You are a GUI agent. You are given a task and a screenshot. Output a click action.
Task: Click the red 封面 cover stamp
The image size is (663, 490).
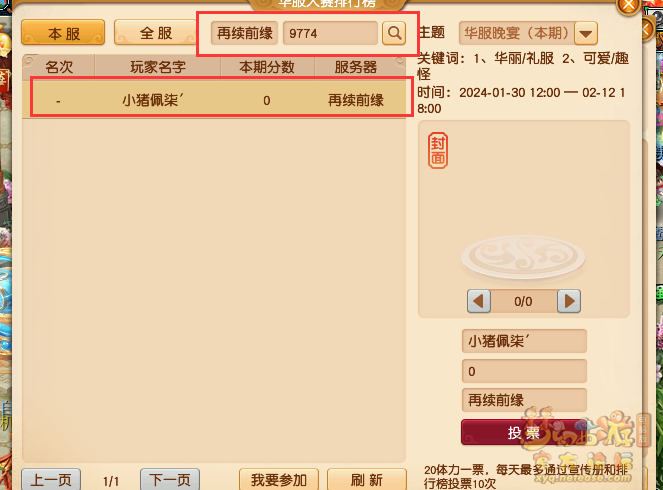coord(438,151)
